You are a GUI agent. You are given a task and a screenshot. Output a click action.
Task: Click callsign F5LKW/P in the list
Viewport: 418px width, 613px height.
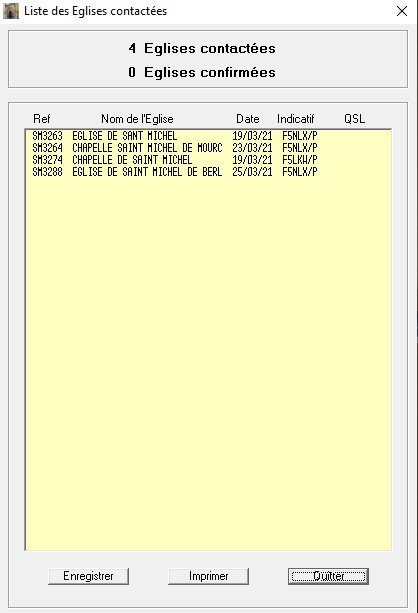[x=300, y=160]
